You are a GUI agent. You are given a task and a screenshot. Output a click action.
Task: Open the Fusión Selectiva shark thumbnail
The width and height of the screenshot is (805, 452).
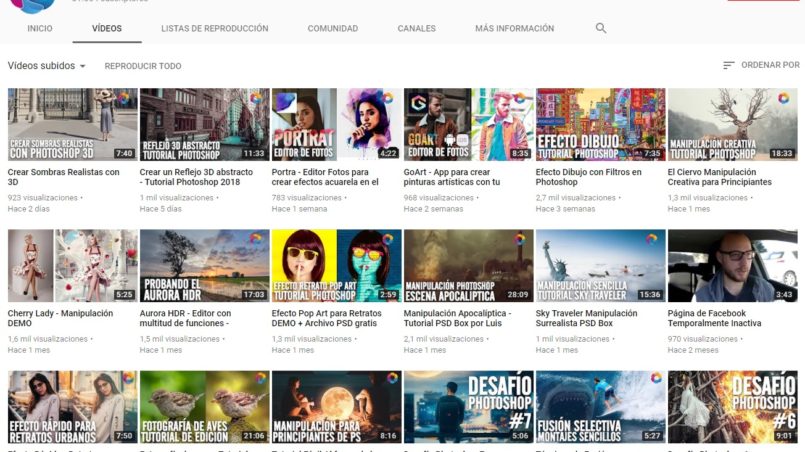(601, 407)
